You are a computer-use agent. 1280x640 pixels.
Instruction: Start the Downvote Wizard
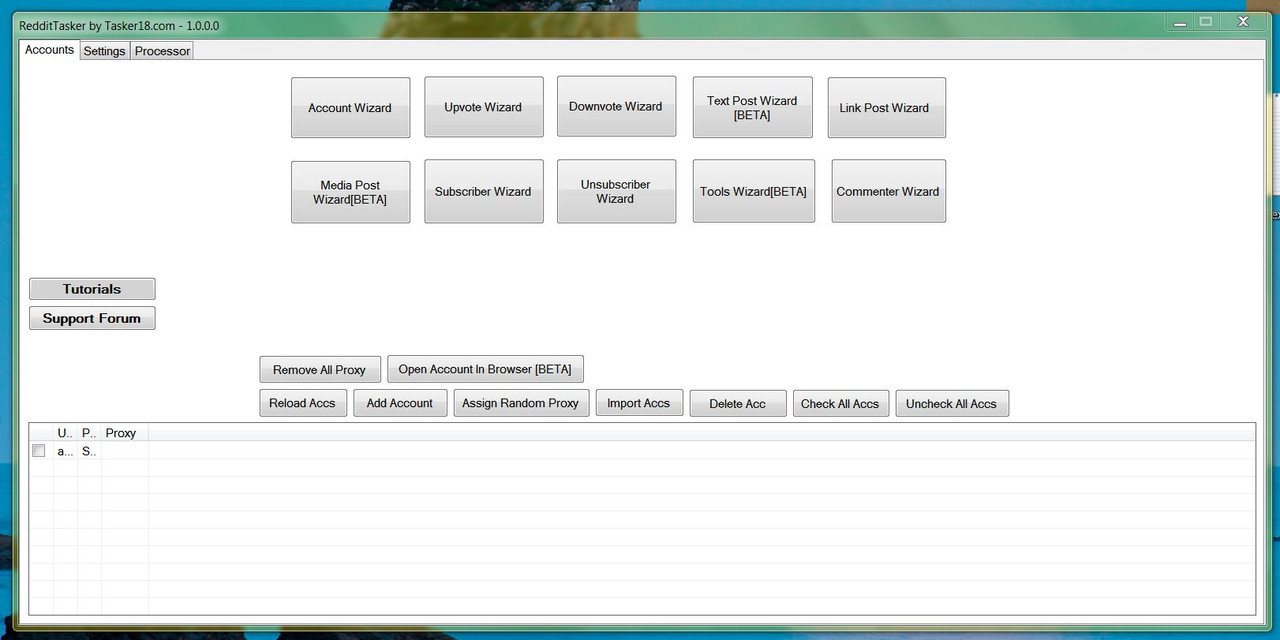(x=616, y=106)
